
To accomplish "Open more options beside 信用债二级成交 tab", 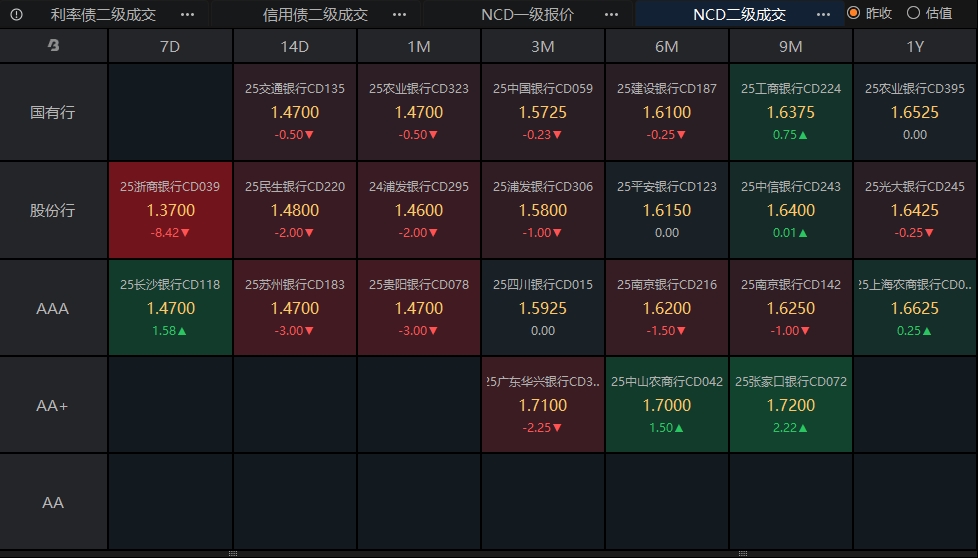I will point(400,15).
